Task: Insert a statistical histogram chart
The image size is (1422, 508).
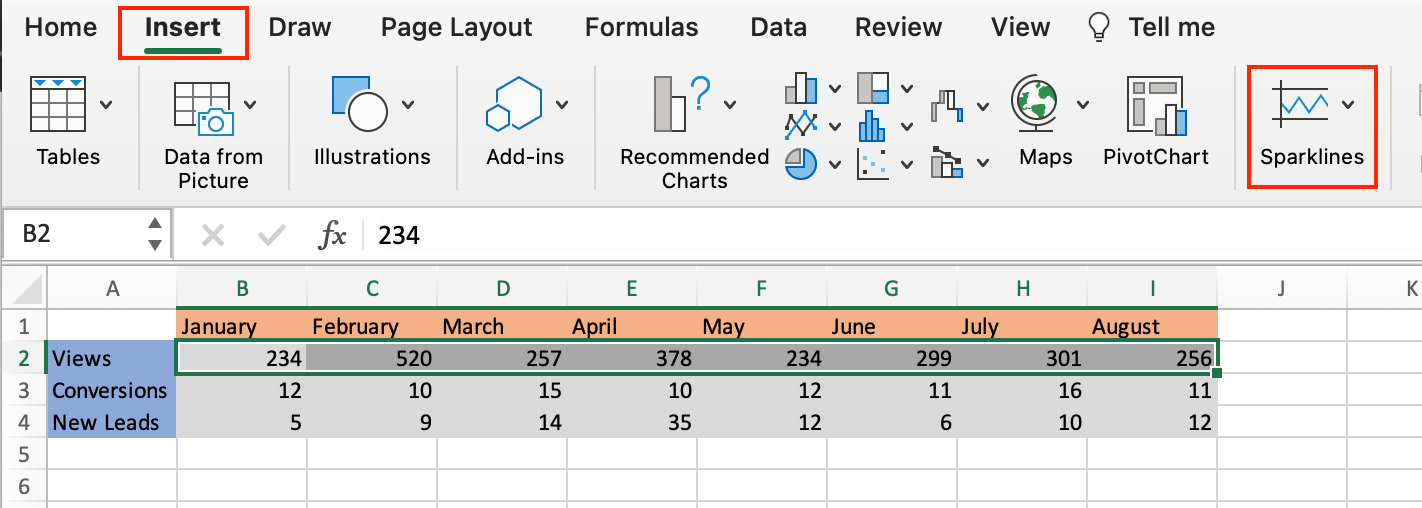Action: (x=873, y=126)
